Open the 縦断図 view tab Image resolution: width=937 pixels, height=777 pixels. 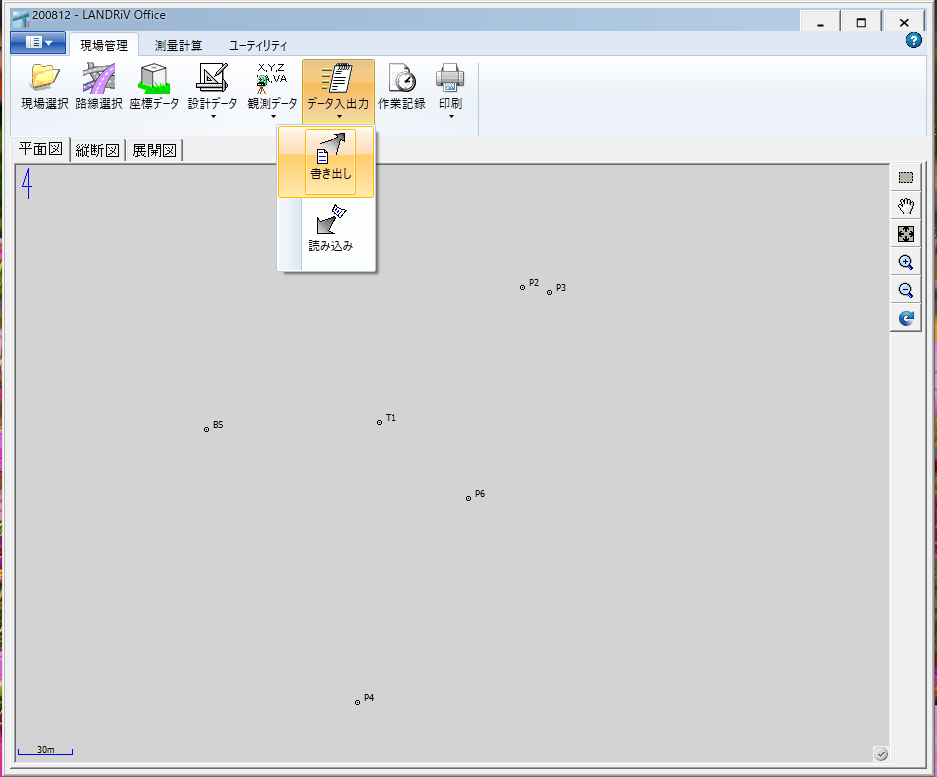(x=96, y=149)
